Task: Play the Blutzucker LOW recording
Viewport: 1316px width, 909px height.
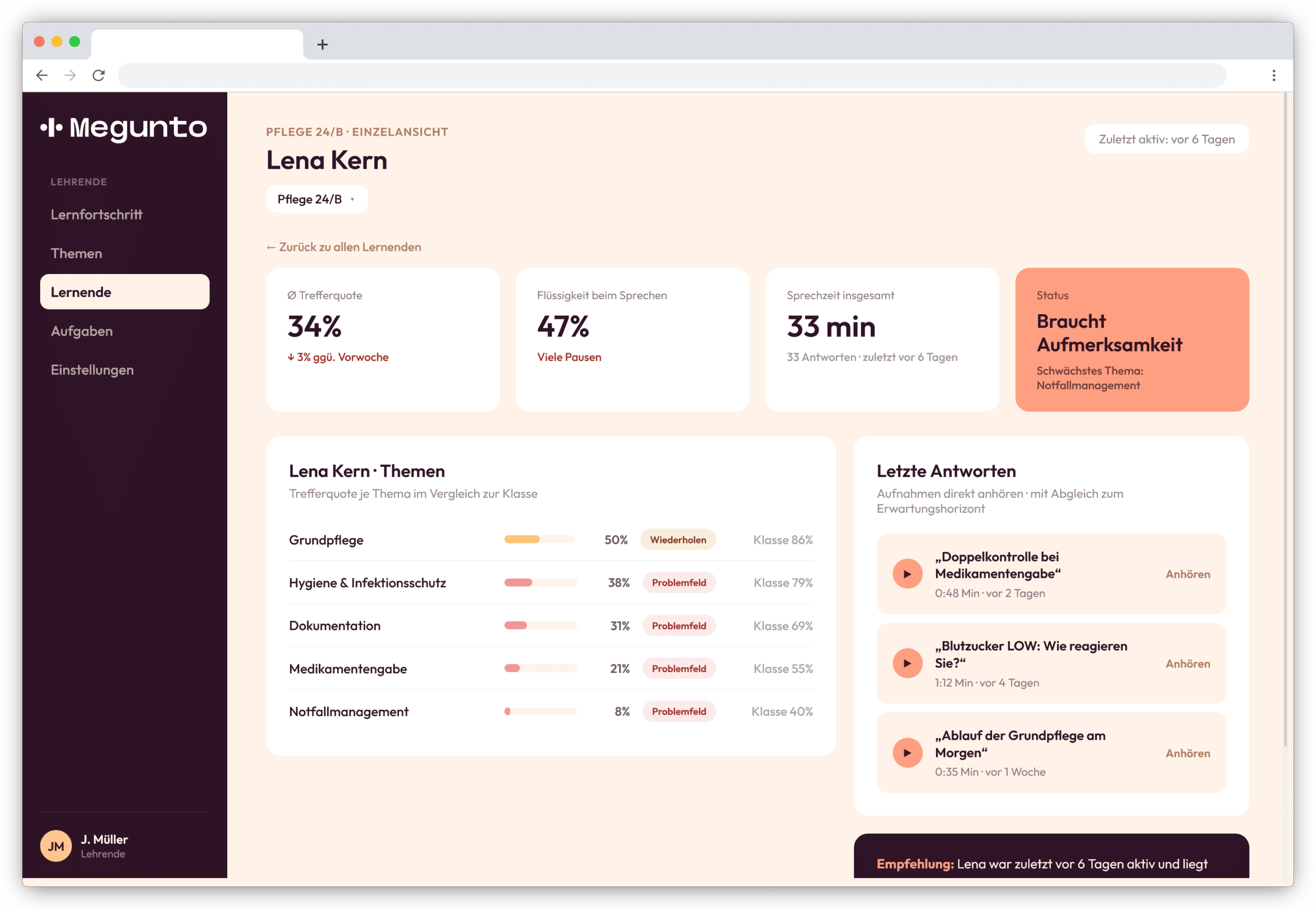Action: pos(907,664)
